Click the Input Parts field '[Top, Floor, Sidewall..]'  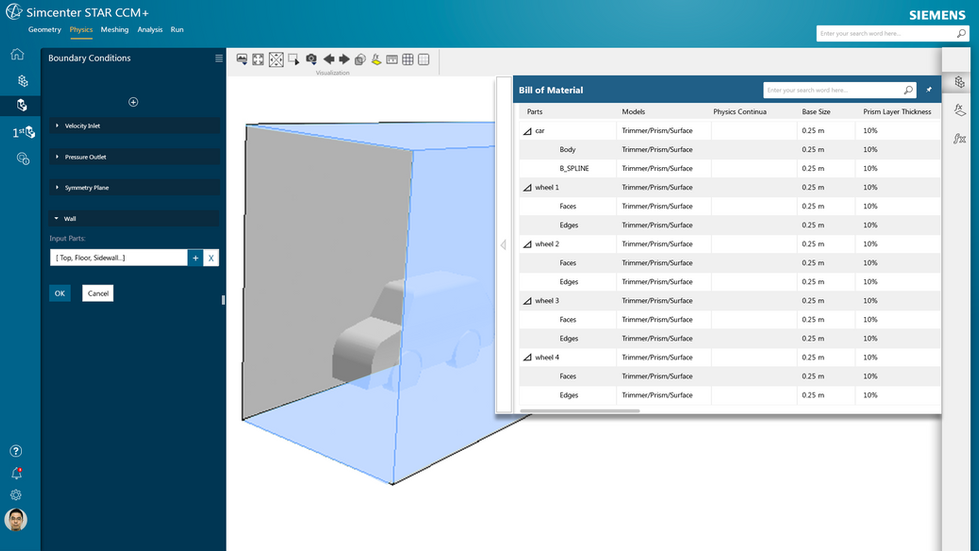click(x=119, y=258)
